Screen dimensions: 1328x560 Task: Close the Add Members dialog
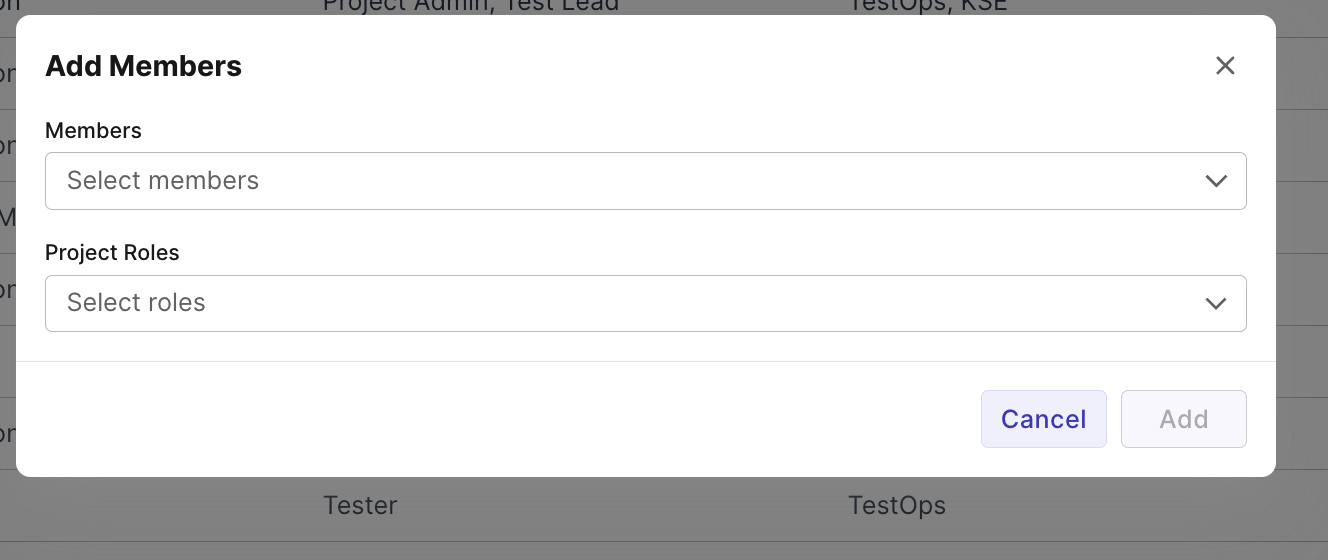tap(1225, 66)
